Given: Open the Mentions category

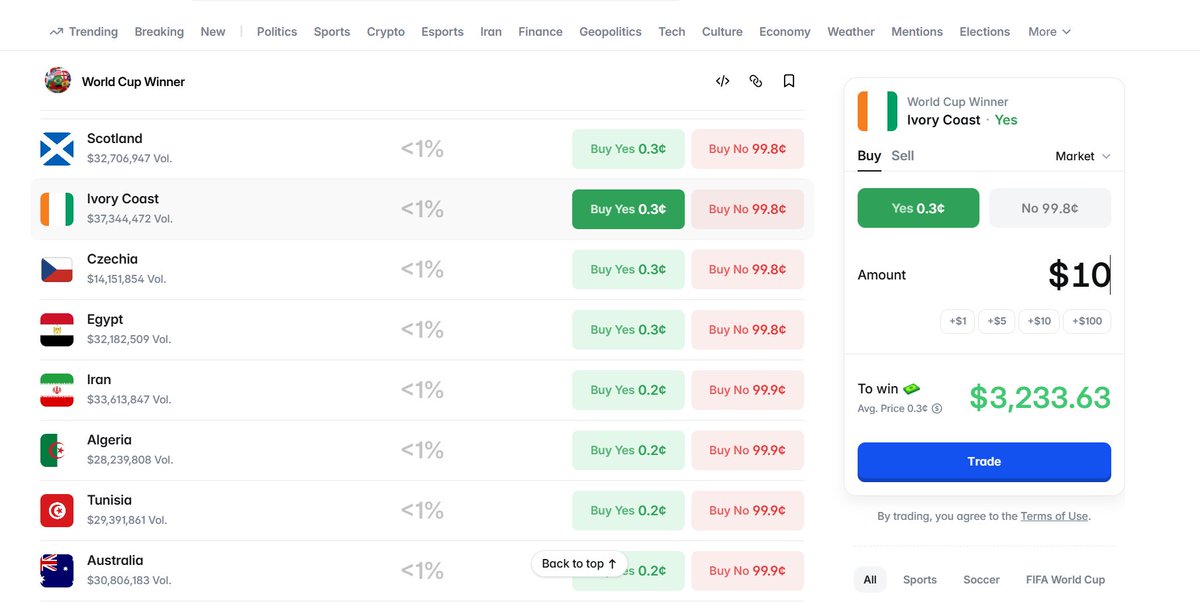Looking at the screenshot, I should click(917, 32).
